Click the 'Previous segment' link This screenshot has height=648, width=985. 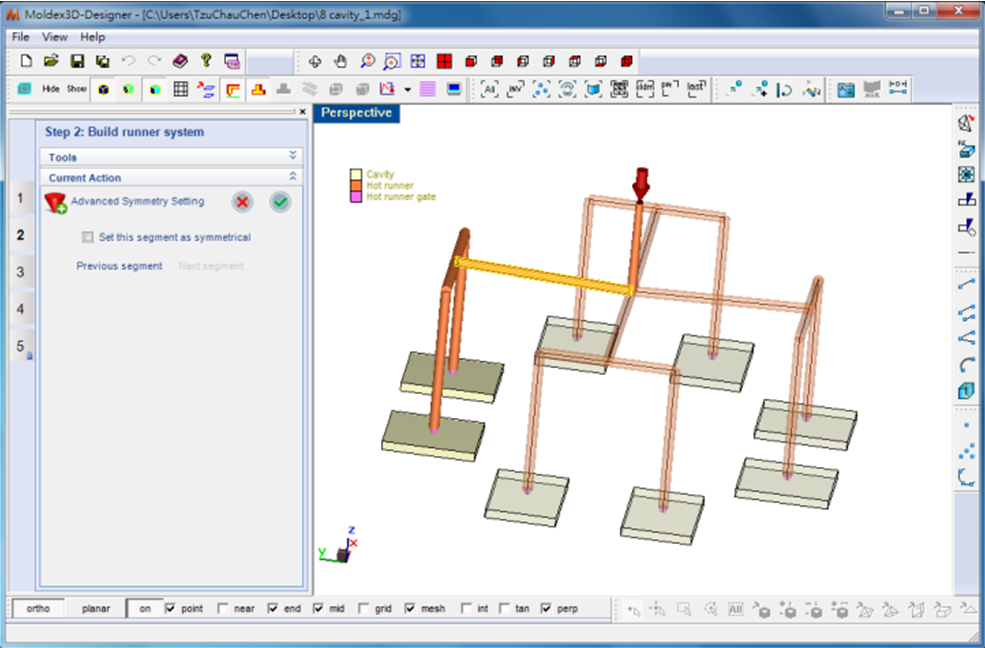(119, 266)
